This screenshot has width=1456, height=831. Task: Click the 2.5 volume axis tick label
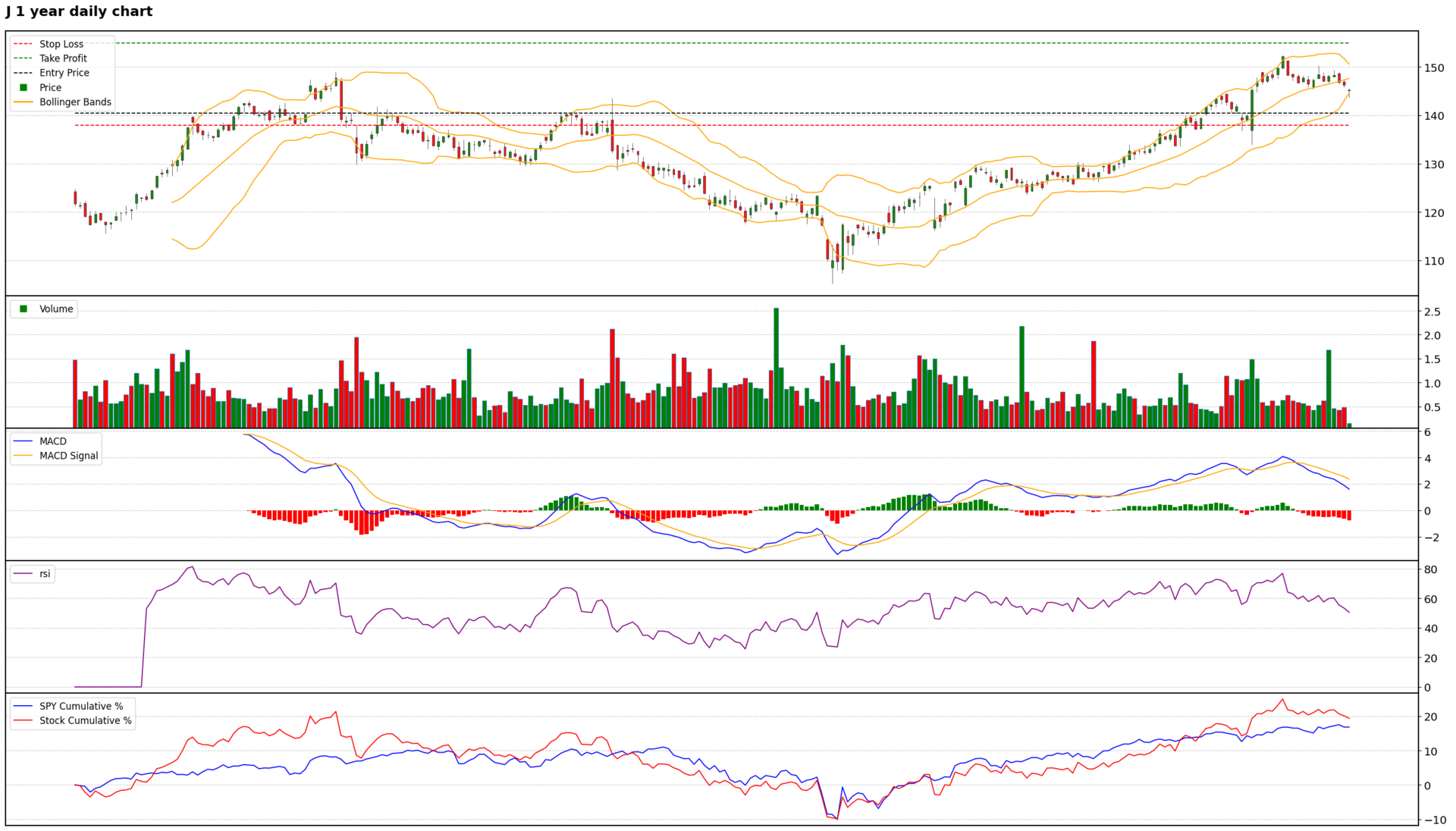tap(1432, 312)
